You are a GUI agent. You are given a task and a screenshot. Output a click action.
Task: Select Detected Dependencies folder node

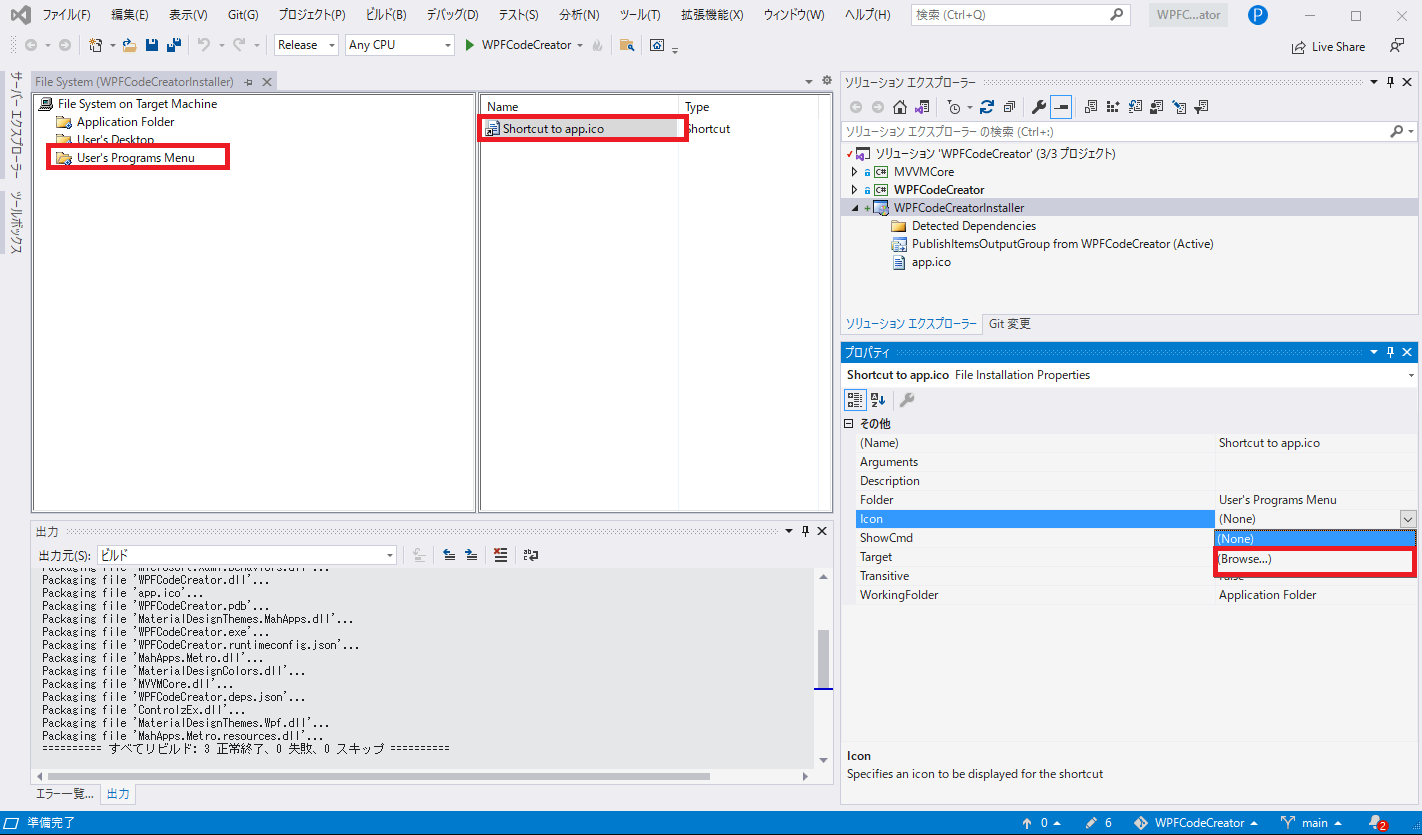pos(973,226)
